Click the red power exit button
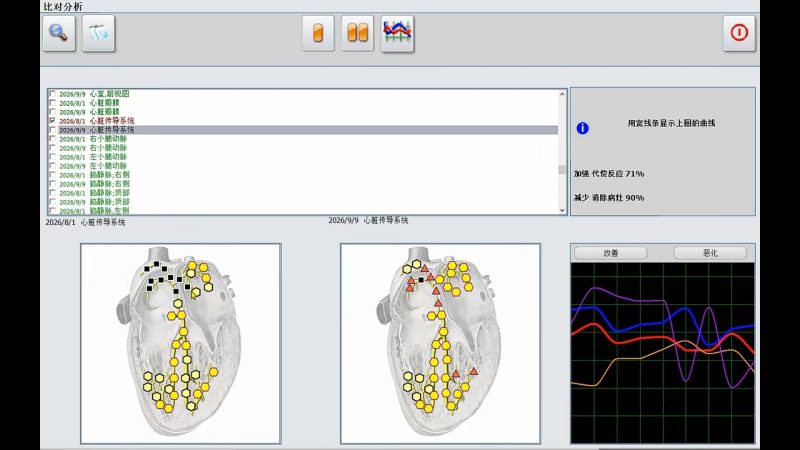 739,33
